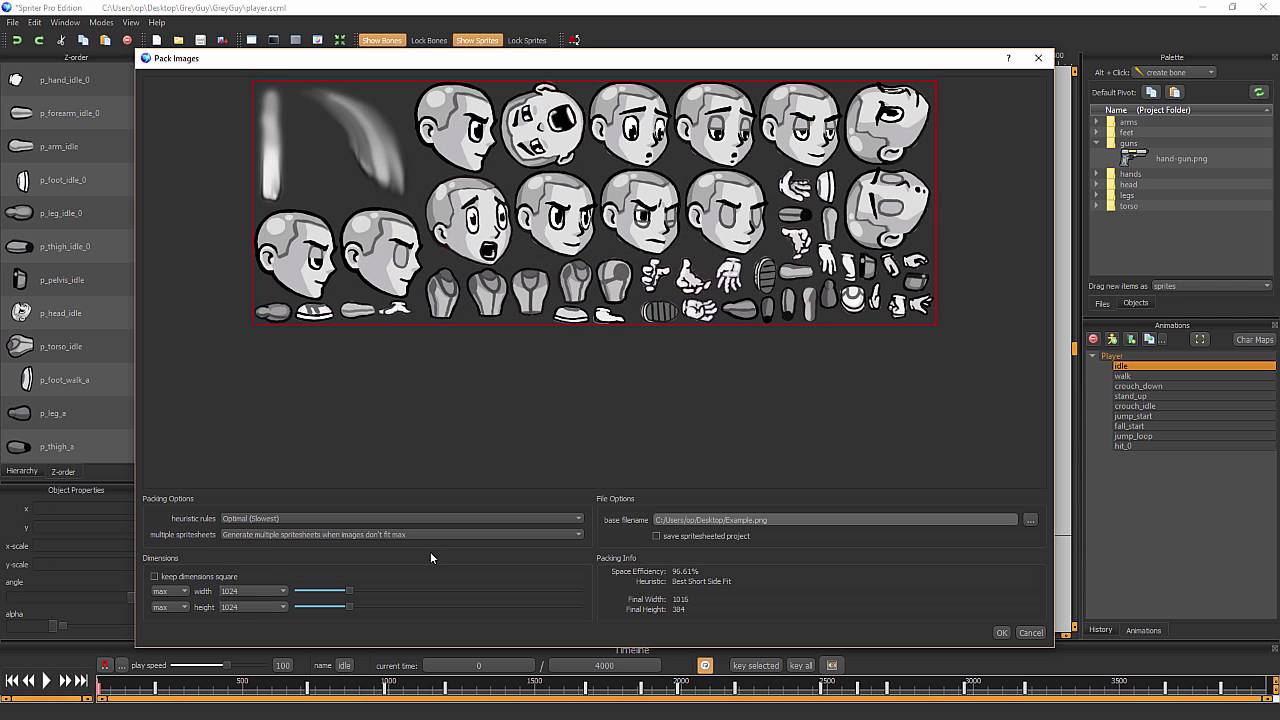The image size is (1280, 720).
Task: Click the Default Pivot copy icon
Action: point(1152,92)
